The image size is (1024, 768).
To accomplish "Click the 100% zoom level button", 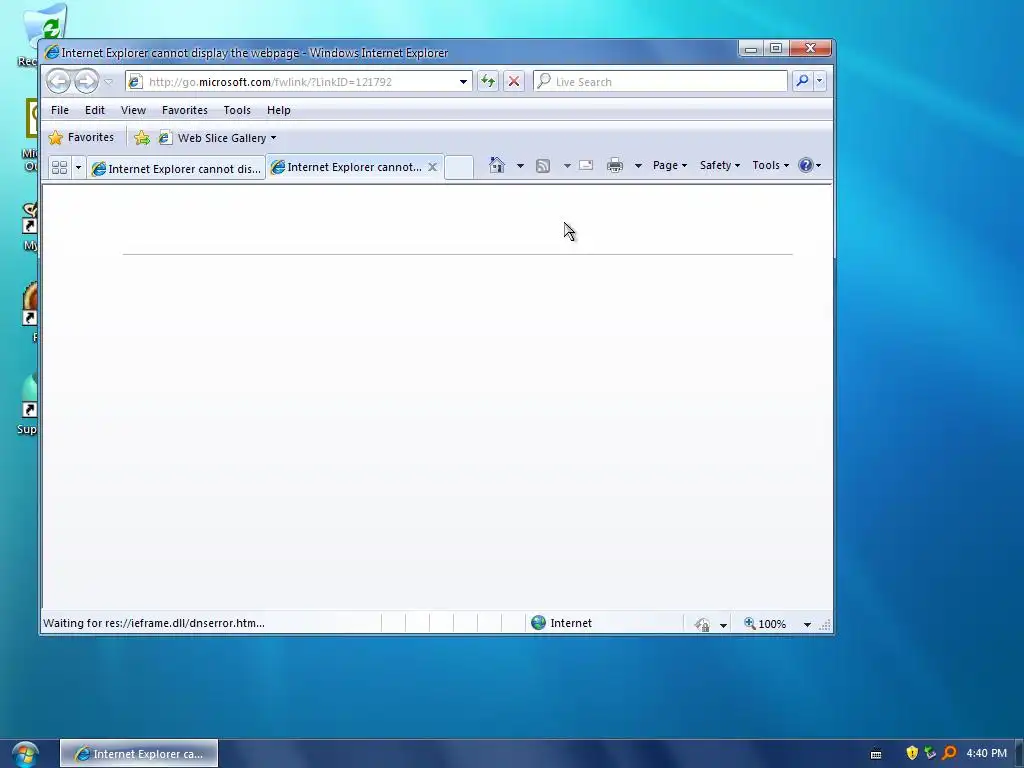I will click(765, 624).
